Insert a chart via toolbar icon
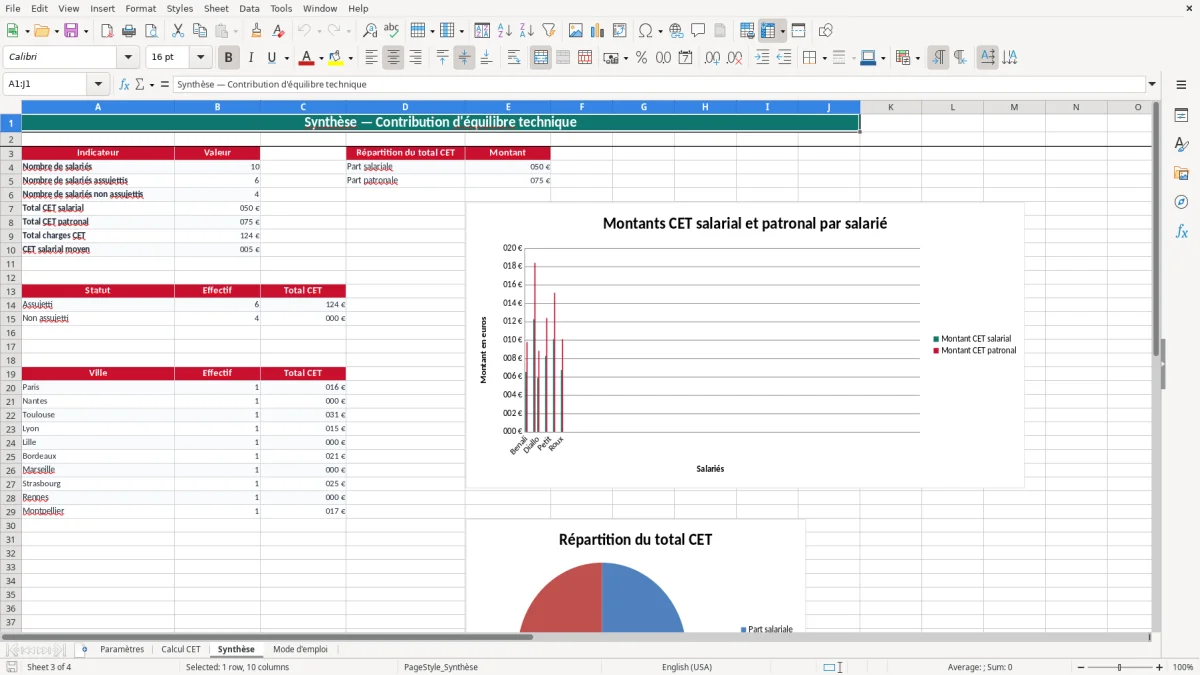Screen dimensions: 1200x675 (x=598, y=31)
